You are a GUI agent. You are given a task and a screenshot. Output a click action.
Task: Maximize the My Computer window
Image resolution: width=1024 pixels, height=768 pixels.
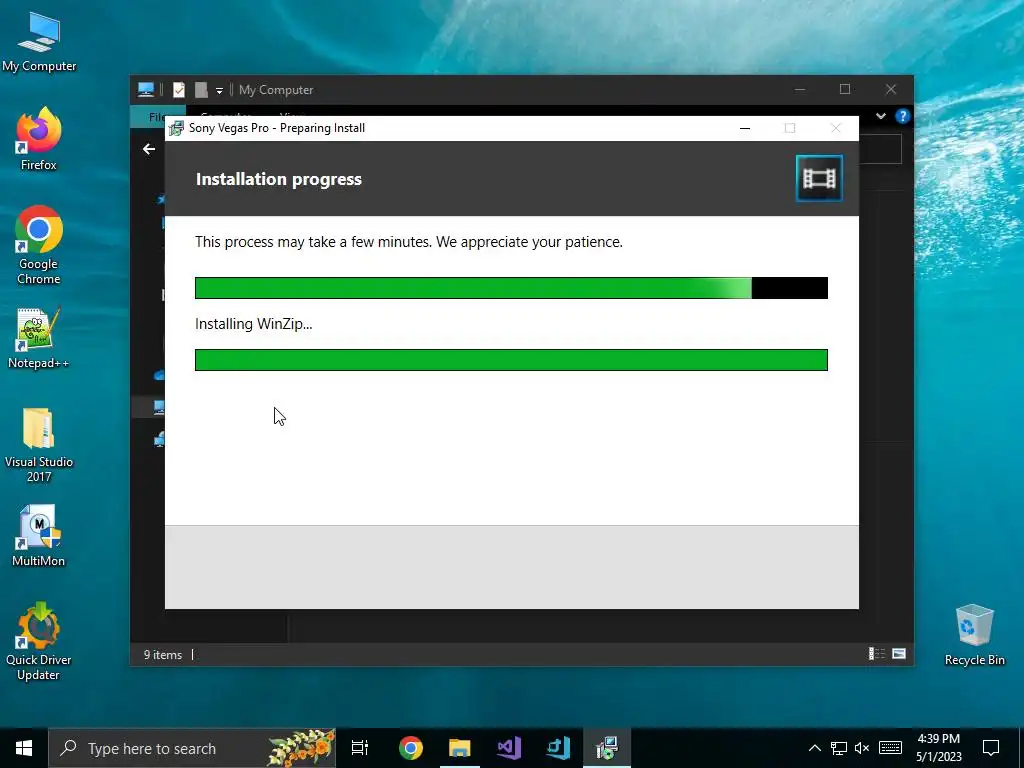pos(845,89)
